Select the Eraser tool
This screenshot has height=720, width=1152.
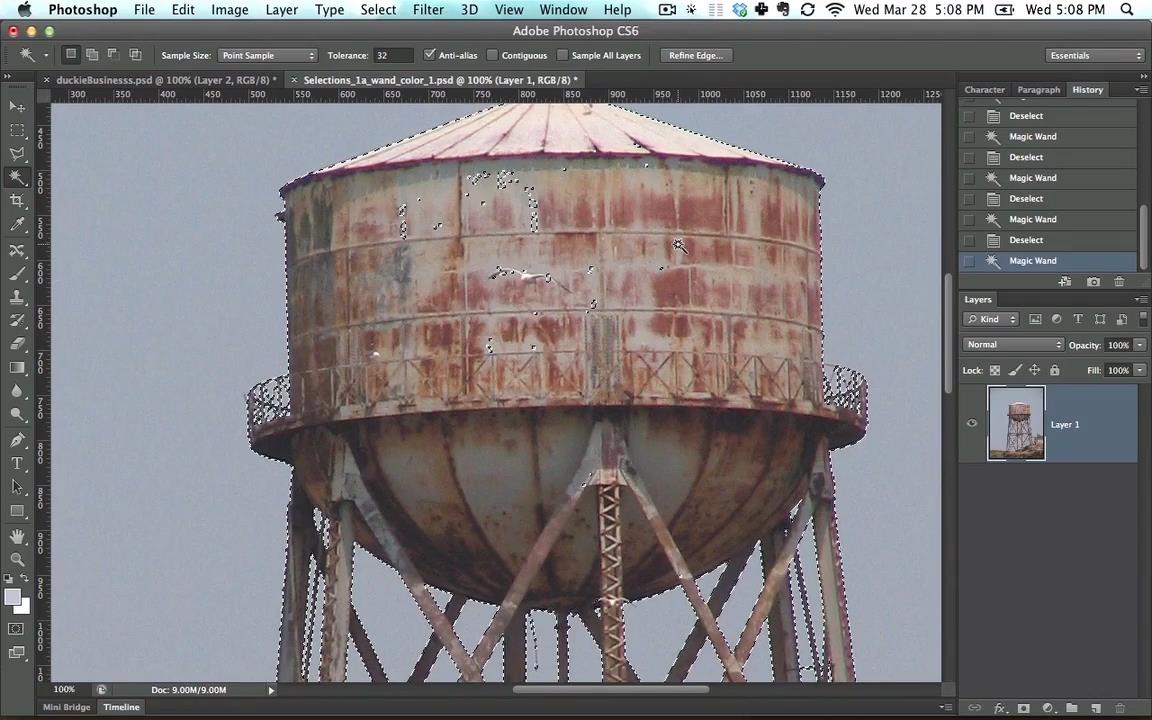(x=17, y=344)
